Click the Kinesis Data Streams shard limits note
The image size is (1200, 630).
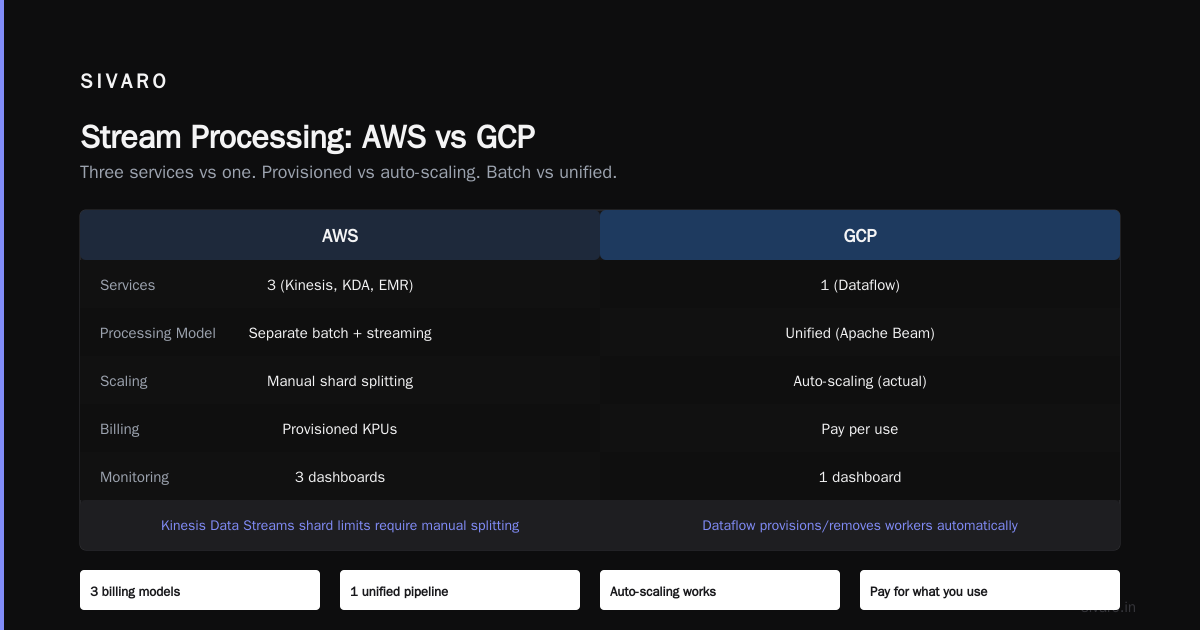click(340, 525)
